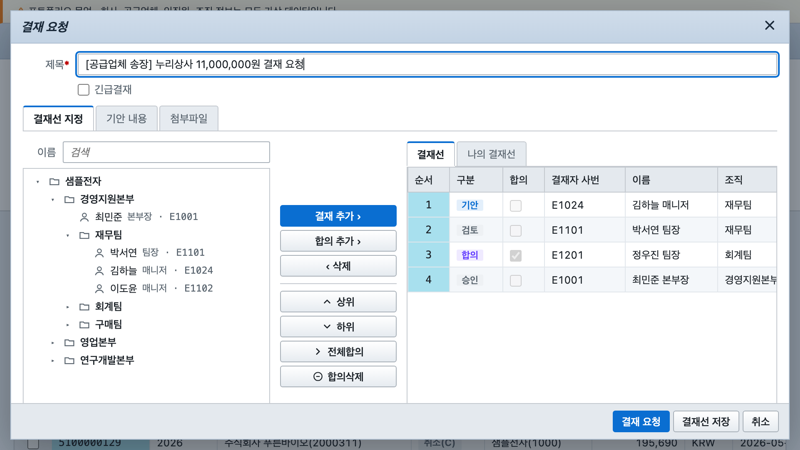Submit with the 결재 요청 button
800x450 pixels.
click(641, 421)
